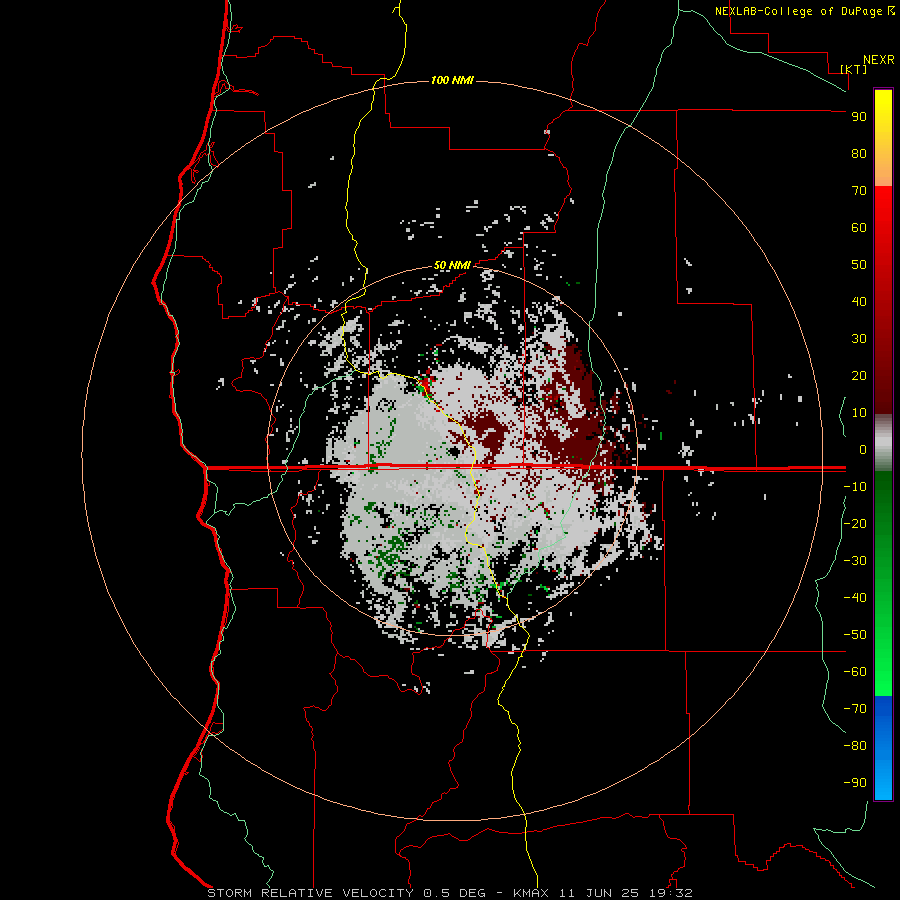Click the positive 80 knot scale label
Screen dimensions: 900x900
pyautogui.click(x=859, y=153)
